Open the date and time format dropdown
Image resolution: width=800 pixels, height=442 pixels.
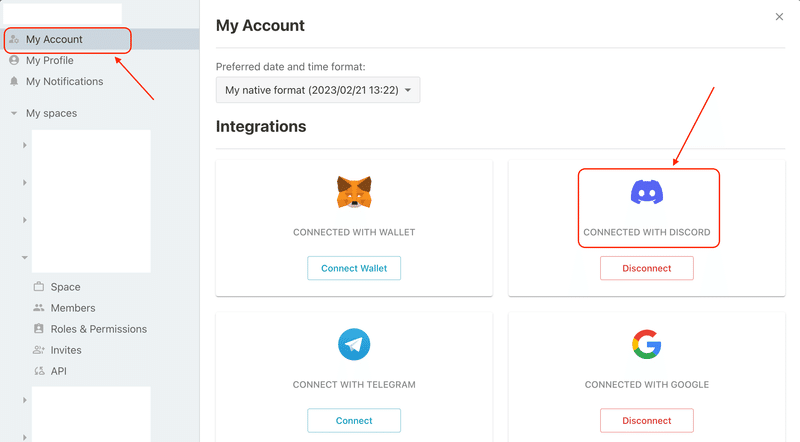(318, 90)
